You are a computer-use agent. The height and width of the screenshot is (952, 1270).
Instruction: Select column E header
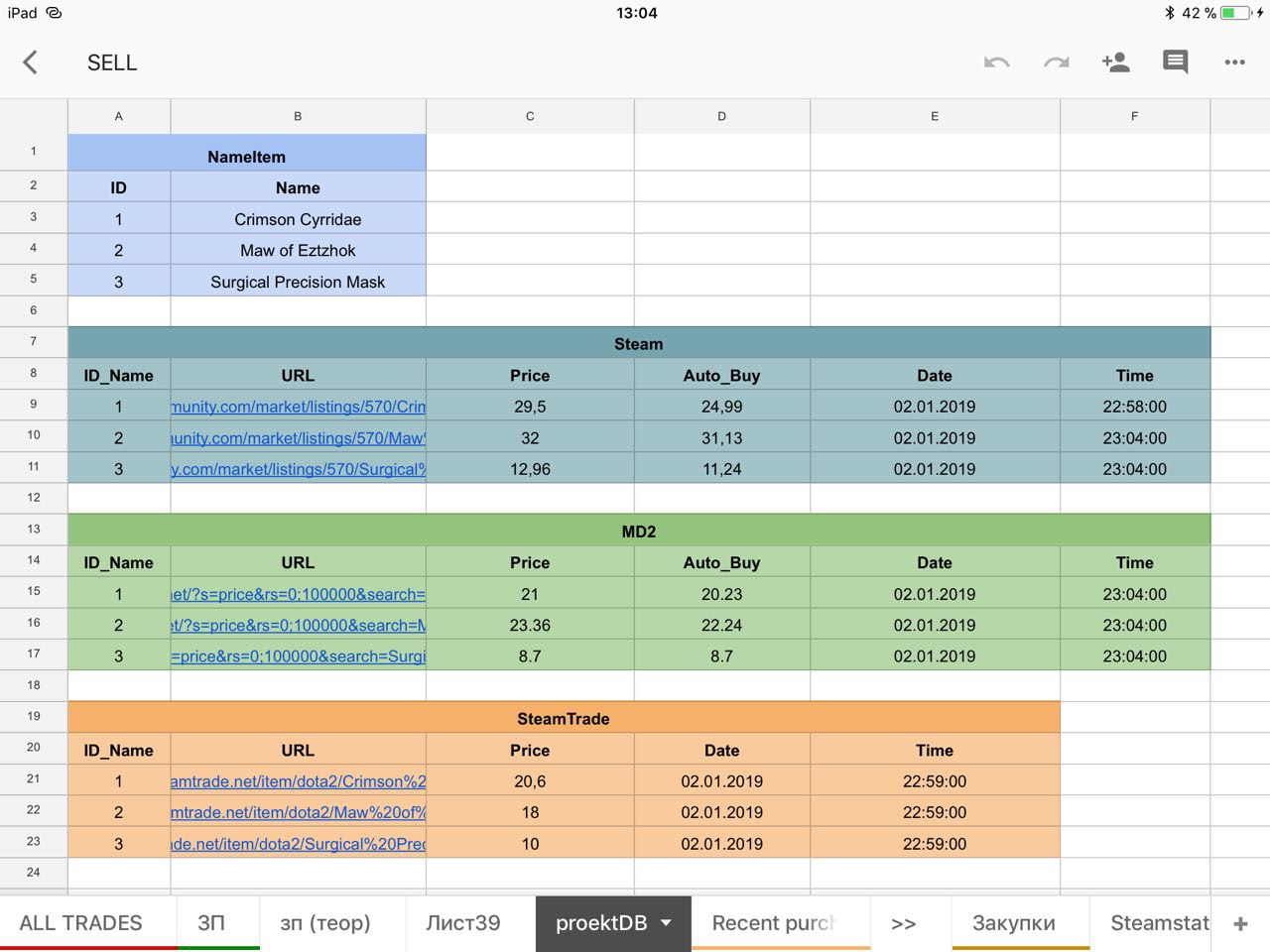[935, 116]
